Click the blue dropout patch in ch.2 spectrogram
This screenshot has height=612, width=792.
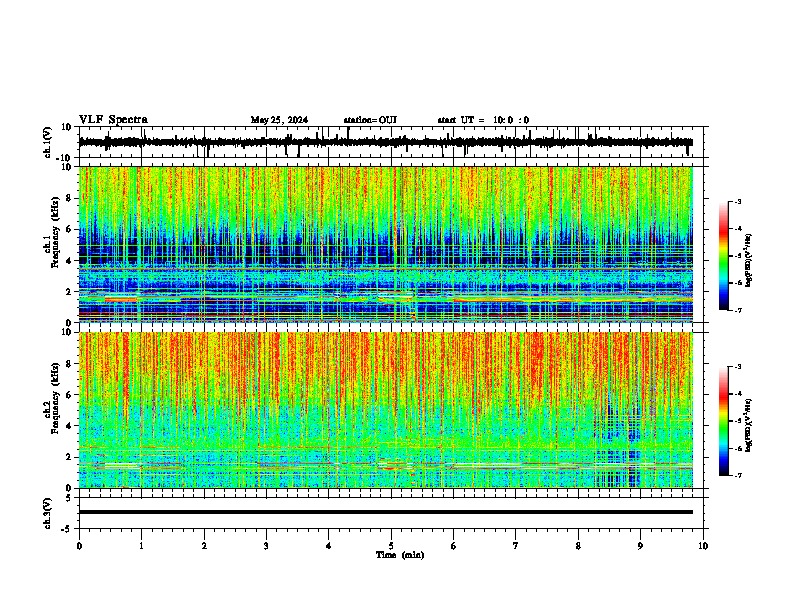click(617, 444)
